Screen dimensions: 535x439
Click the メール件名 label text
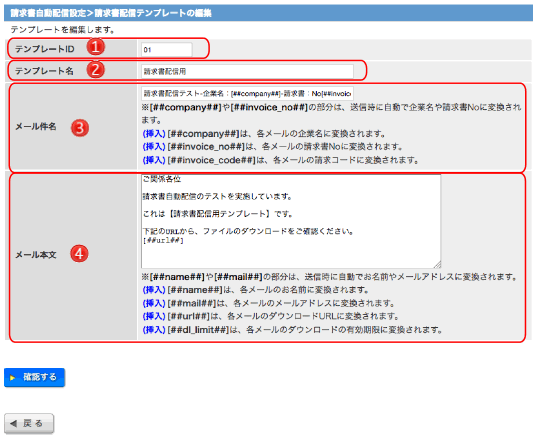click(36, 127)
